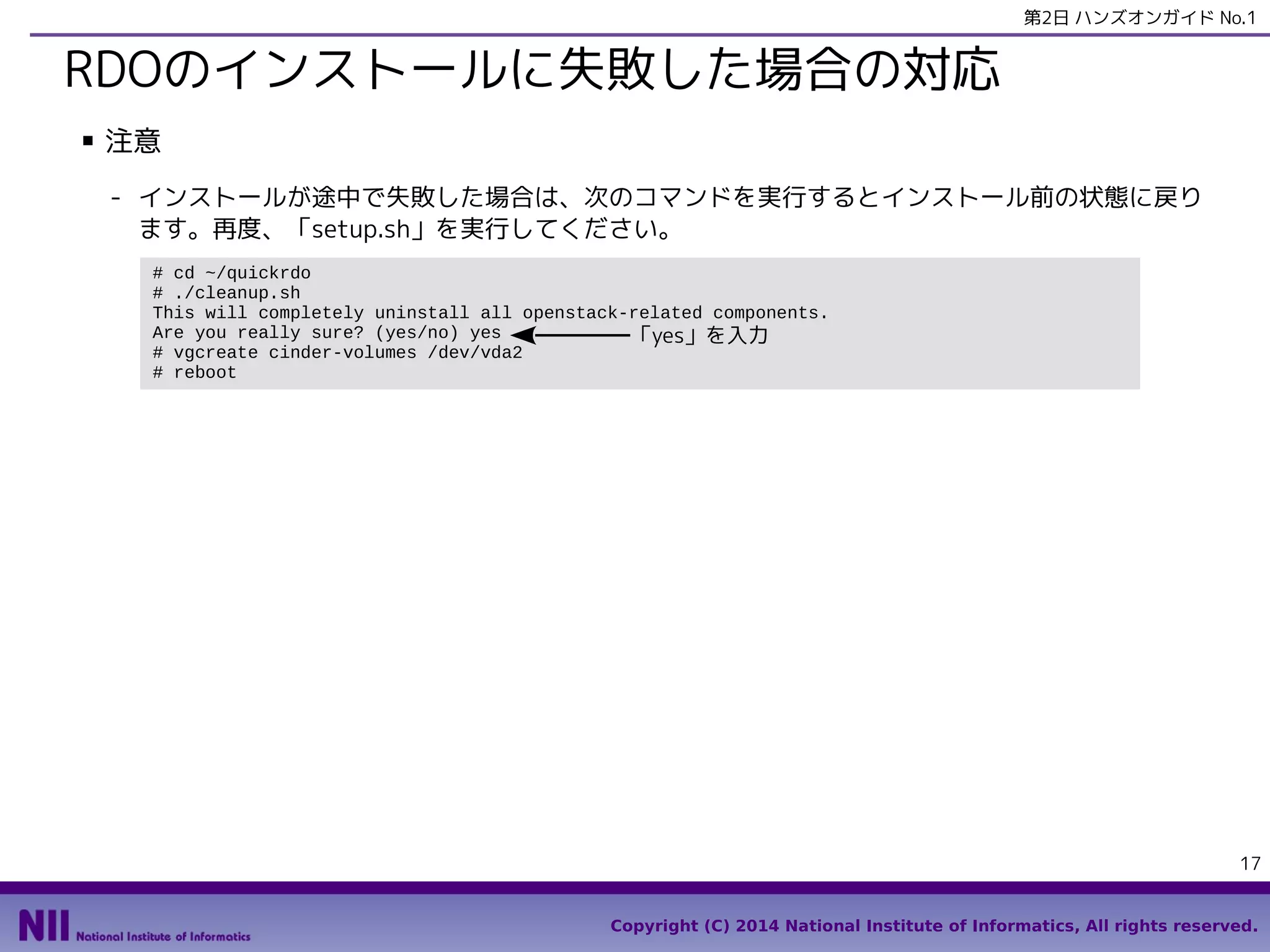
Task: Click the slide title 'RDOのインストールに失敗した場合の対応'
Action: click(531, 69)
